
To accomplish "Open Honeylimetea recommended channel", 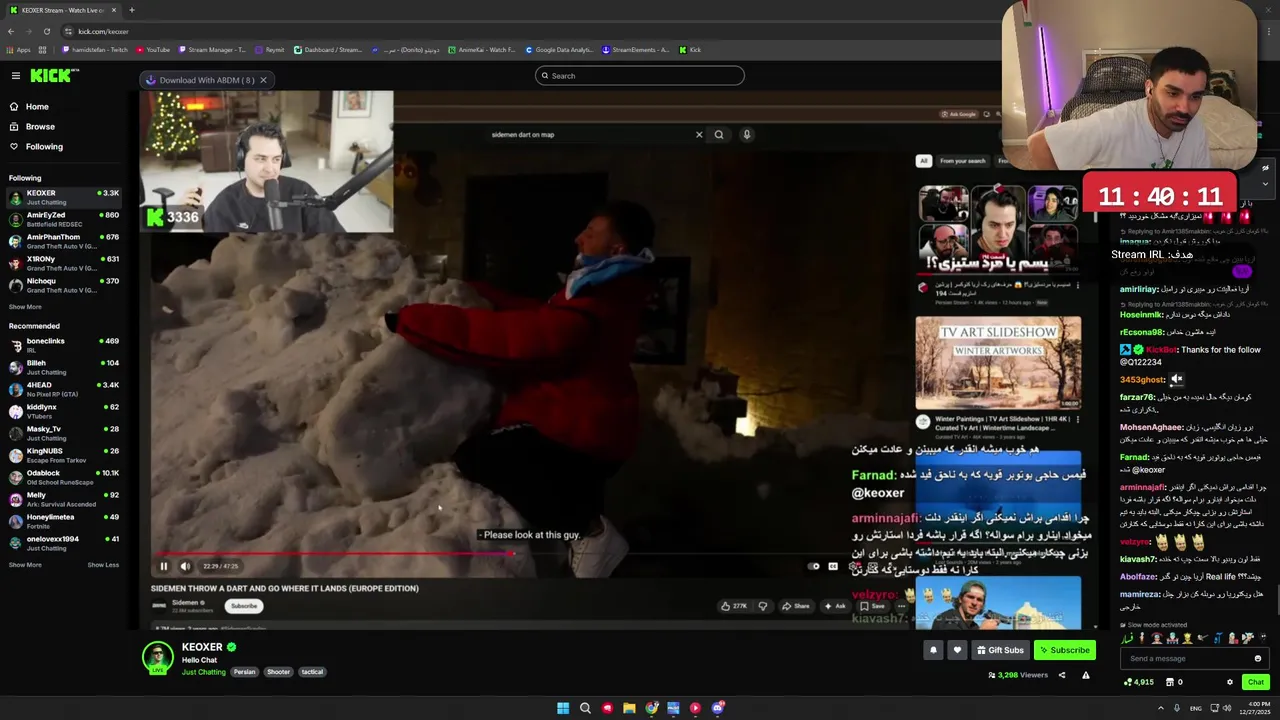I will click(x=64, y=521).
